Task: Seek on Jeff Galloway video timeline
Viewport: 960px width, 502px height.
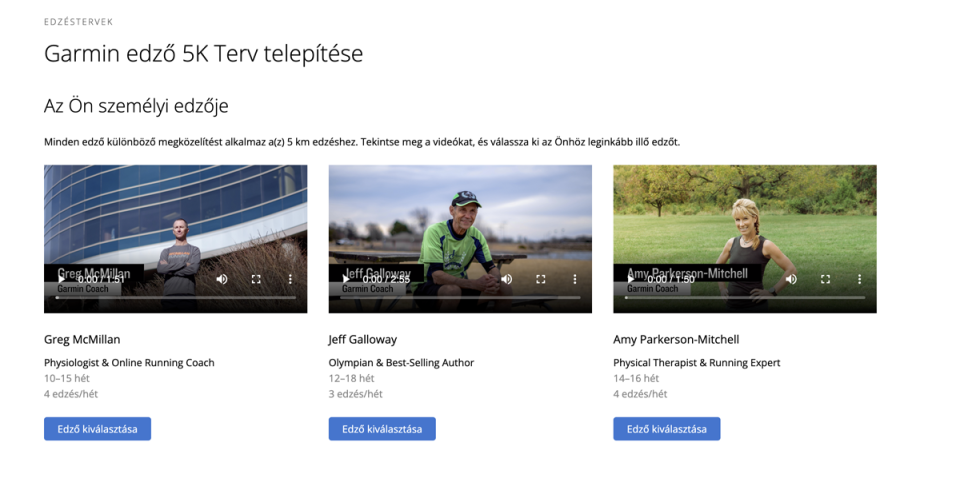Action: (460, 298)
